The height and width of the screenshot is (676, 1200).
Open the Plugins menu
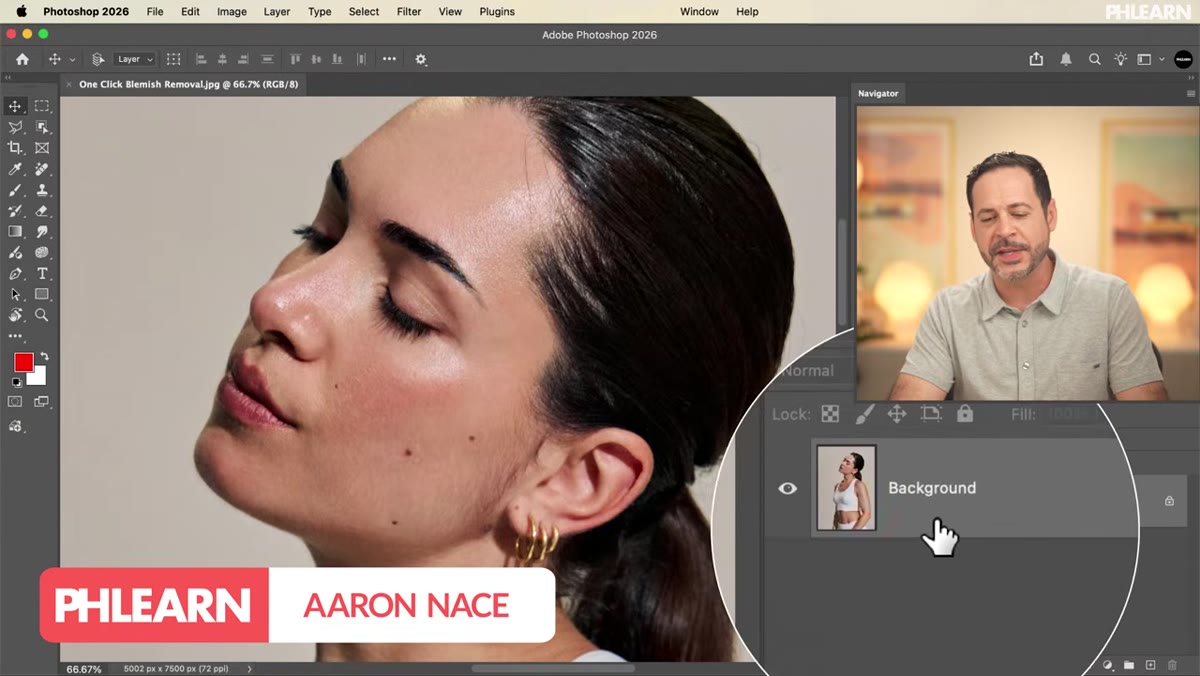pyautogui.click(x=497, y=12)
